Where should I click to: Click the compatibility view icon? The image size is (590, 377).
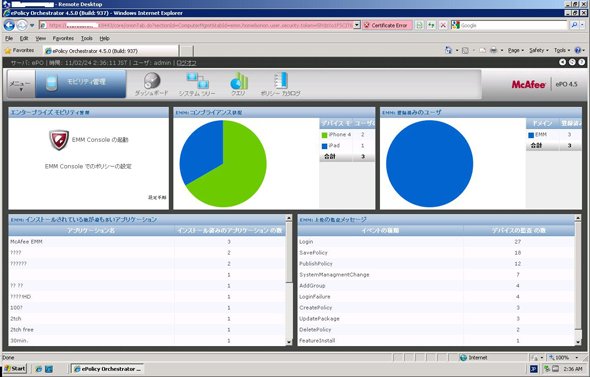point(419,25)
